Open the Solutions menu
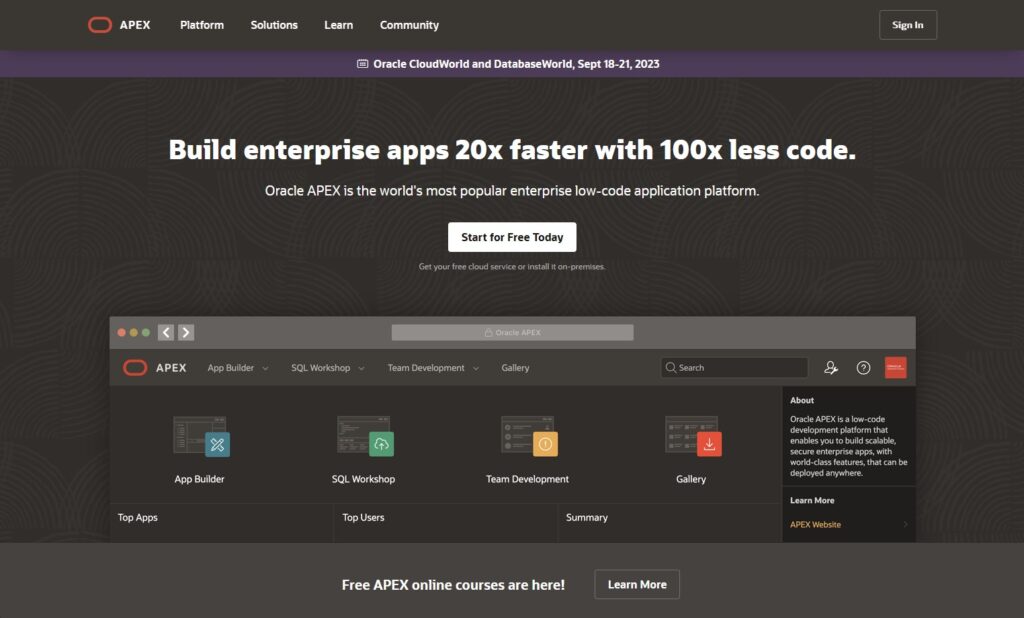The image size is (1024, 618). 274,25
